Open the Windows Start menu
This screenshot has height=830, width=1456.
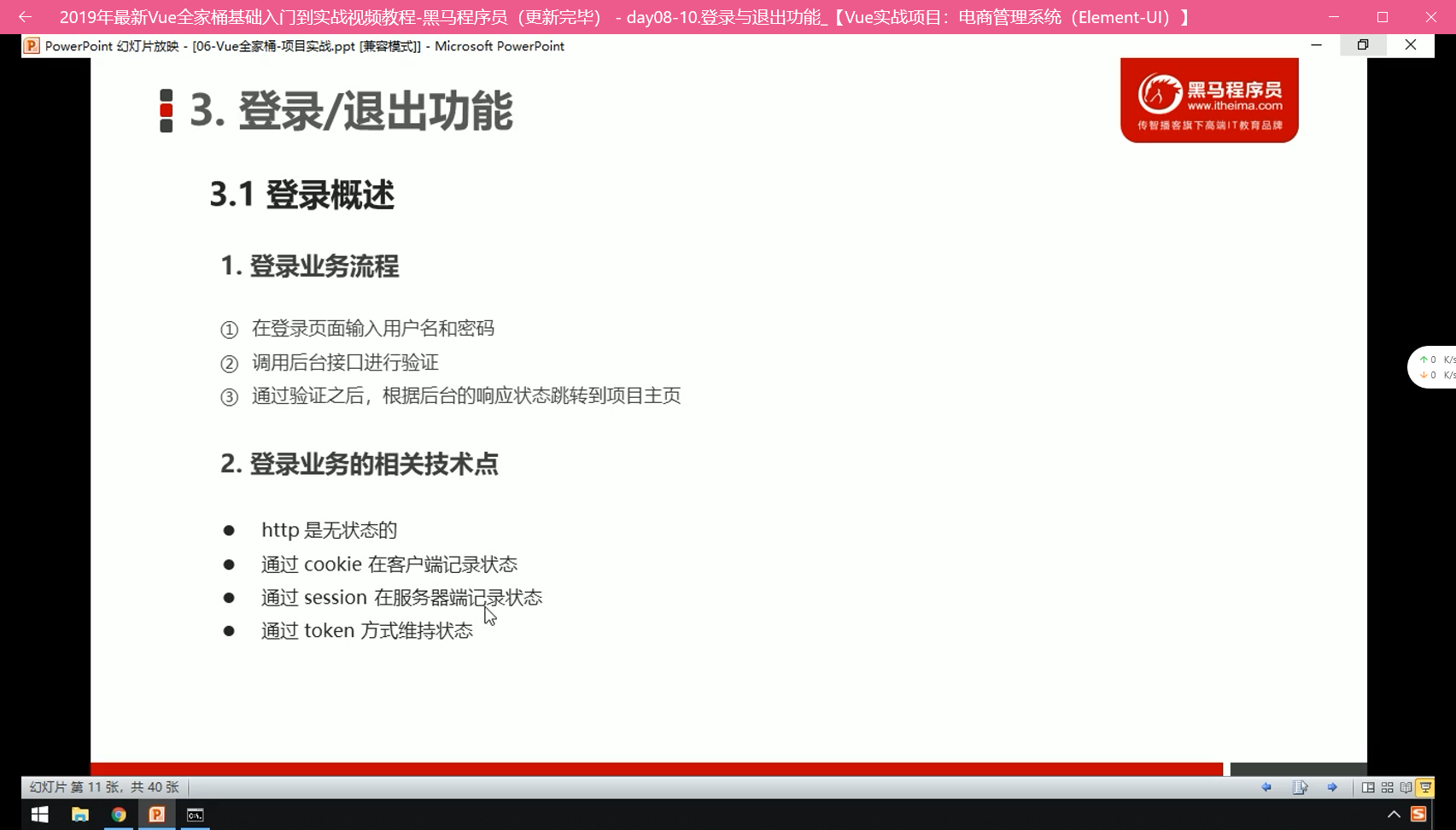coord(39,815)
